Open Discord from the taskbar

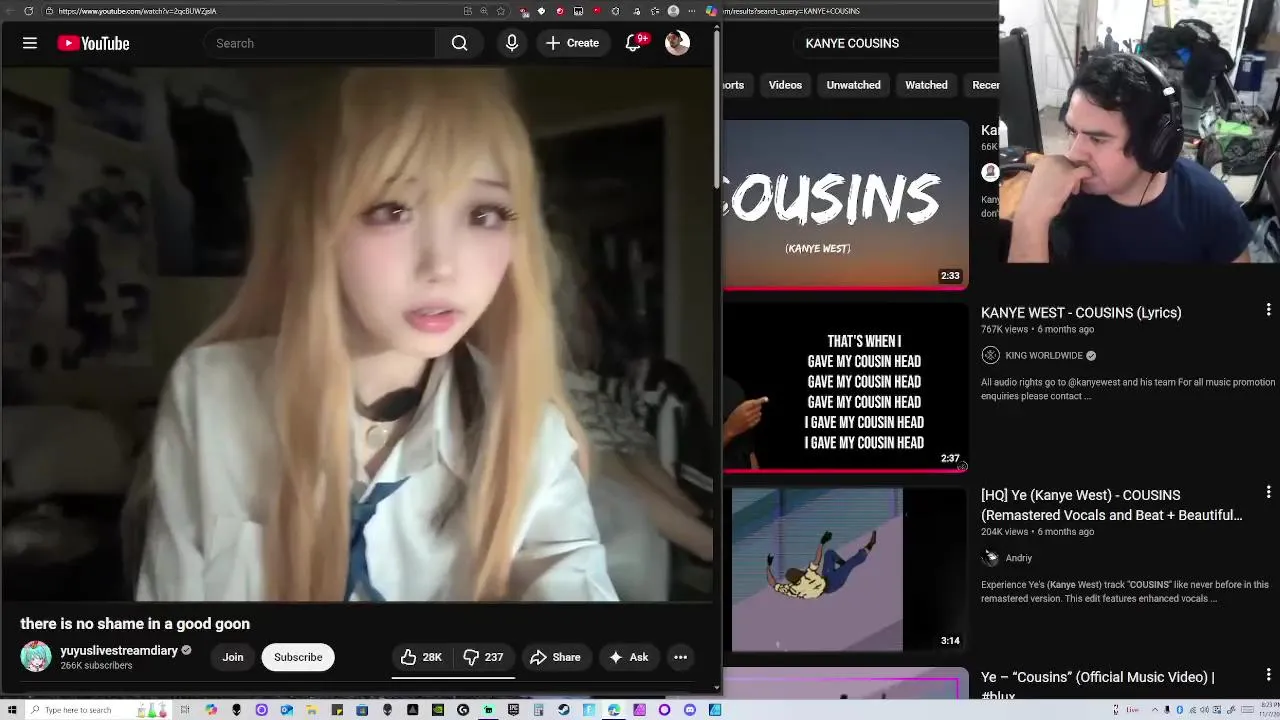[x=690, y=710]
